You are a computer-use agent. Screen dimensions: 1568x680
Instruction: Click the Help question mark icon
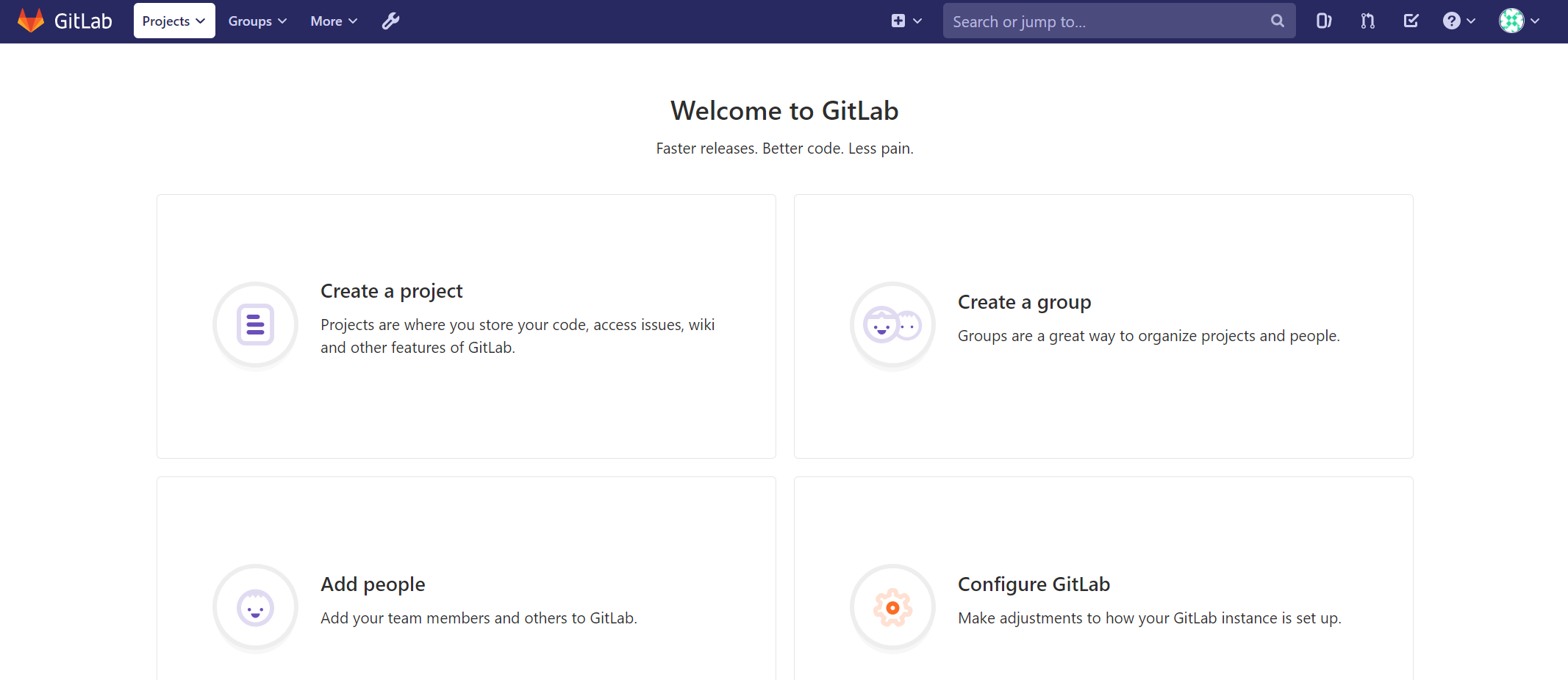click(1451, 21)
